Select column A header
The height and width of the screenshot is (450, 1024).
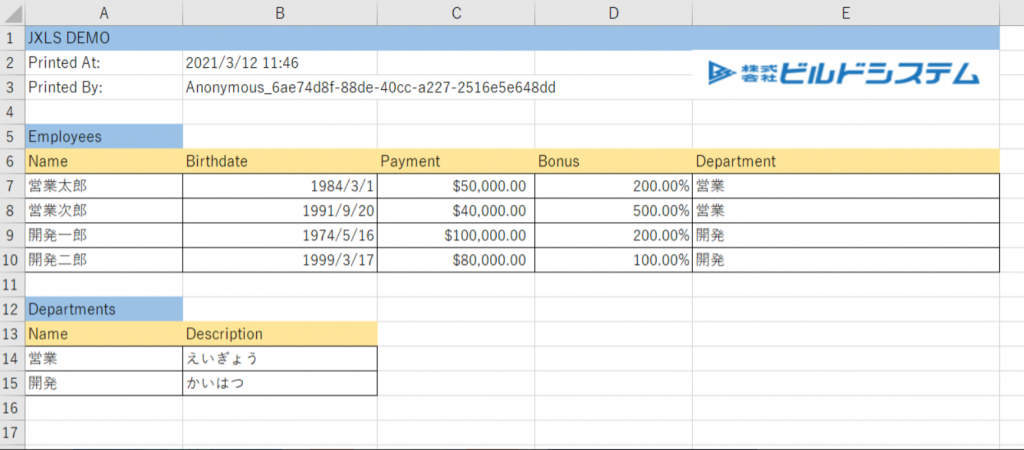tap(104, 13)
